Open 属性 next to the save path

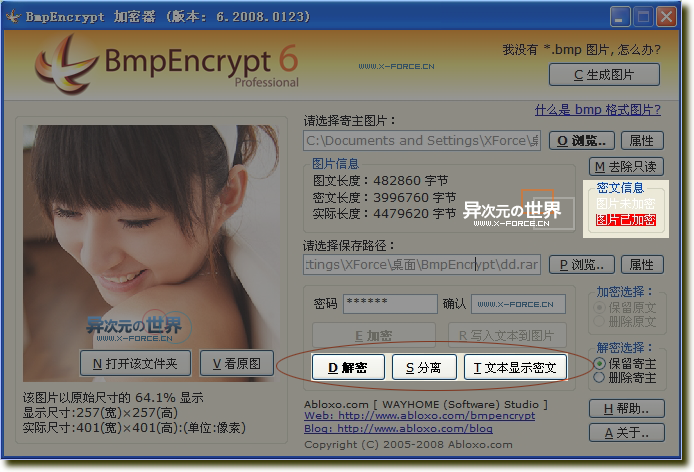coord(642,265)
